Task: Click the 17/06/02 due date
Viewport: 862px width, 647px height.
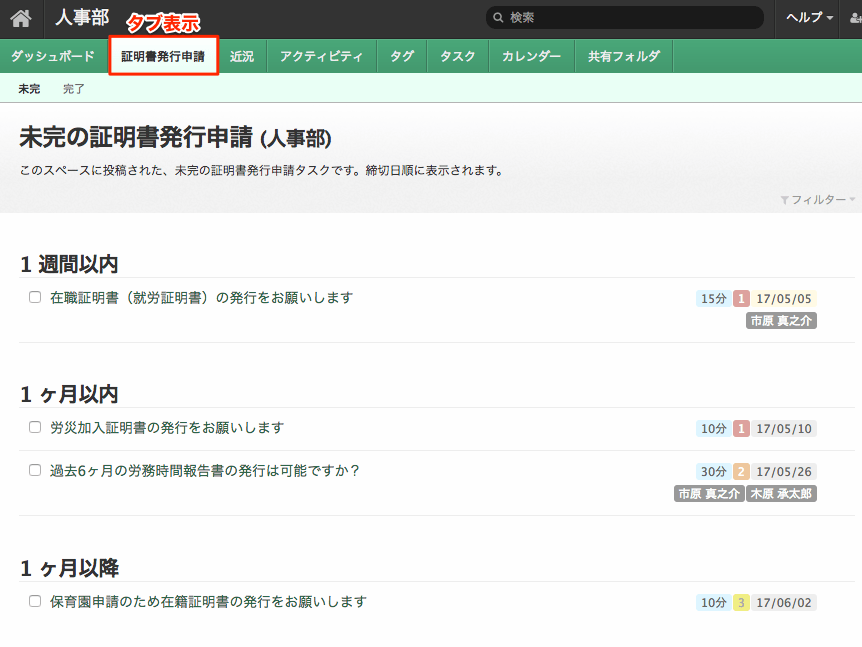Action: 784,602
